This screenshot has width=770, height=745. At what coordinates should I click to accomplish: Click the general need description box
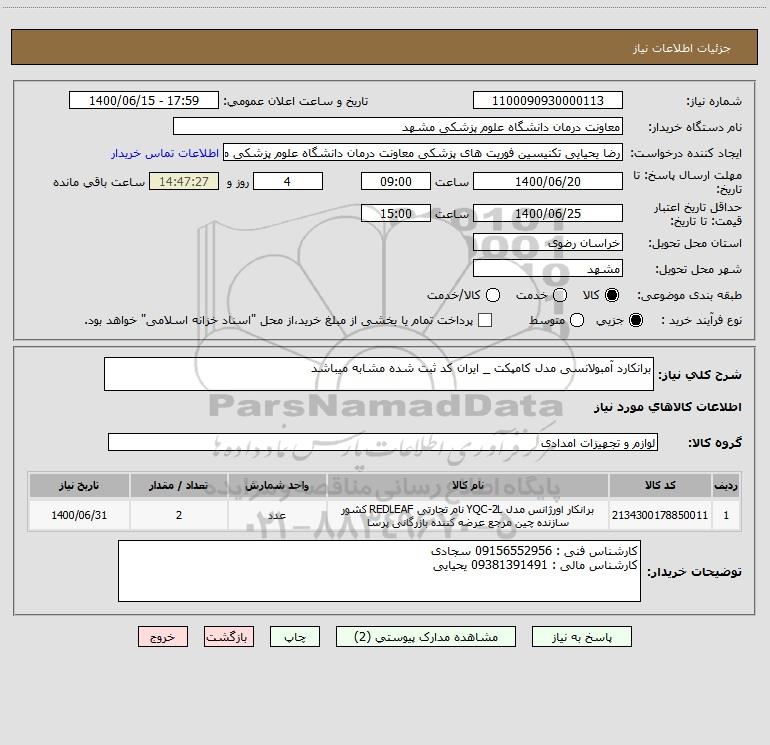click(x=379, y=374)
